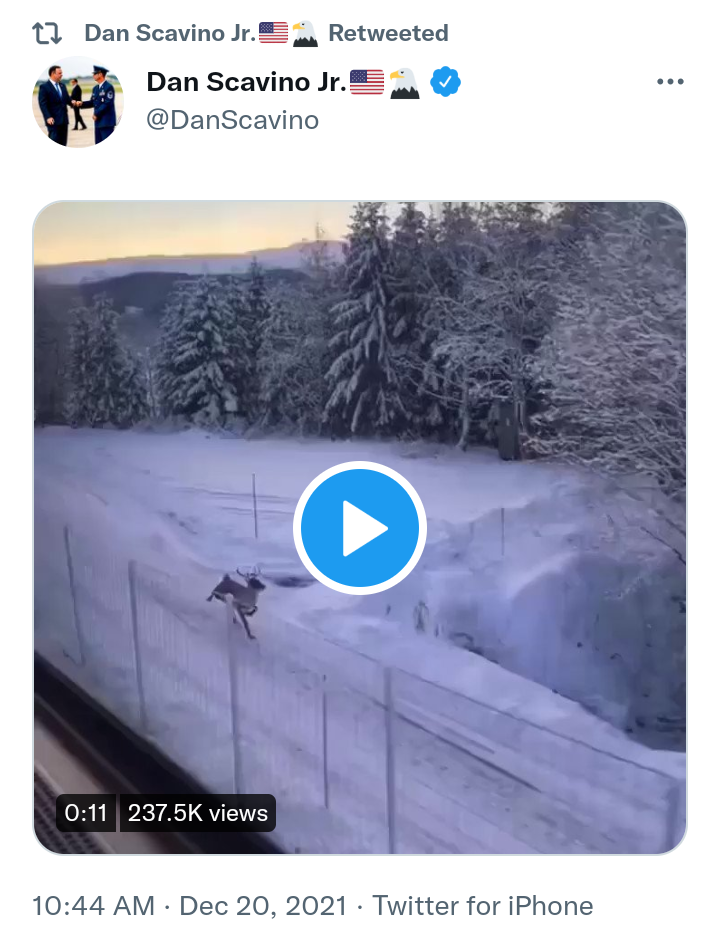This screenshot has width=720, height=935.
Task: Play the video with the blue play button
Action: coord(360,528)
